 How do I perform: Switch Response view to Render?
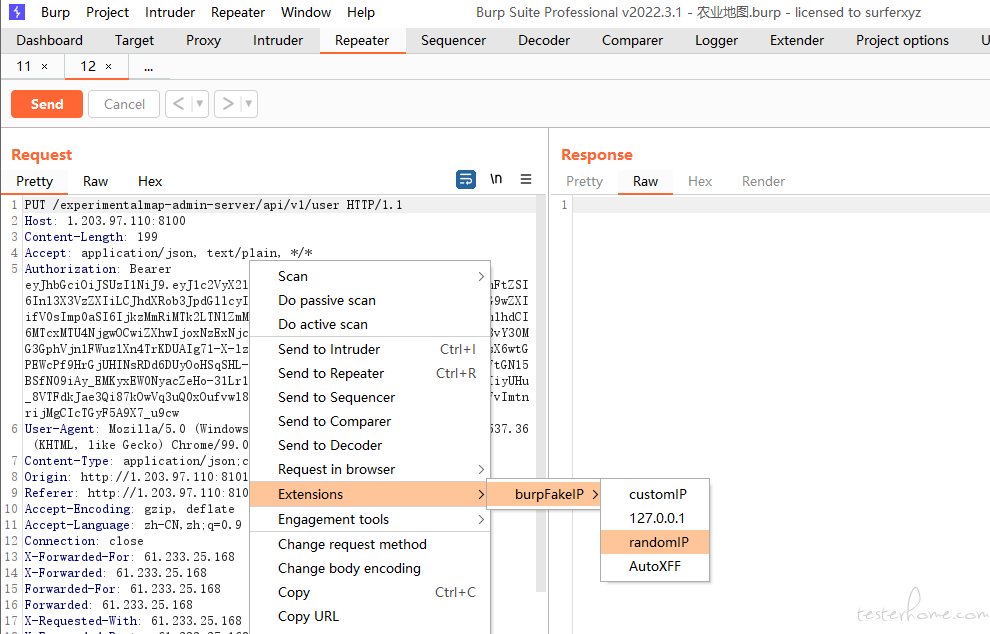tap(763, 181)
